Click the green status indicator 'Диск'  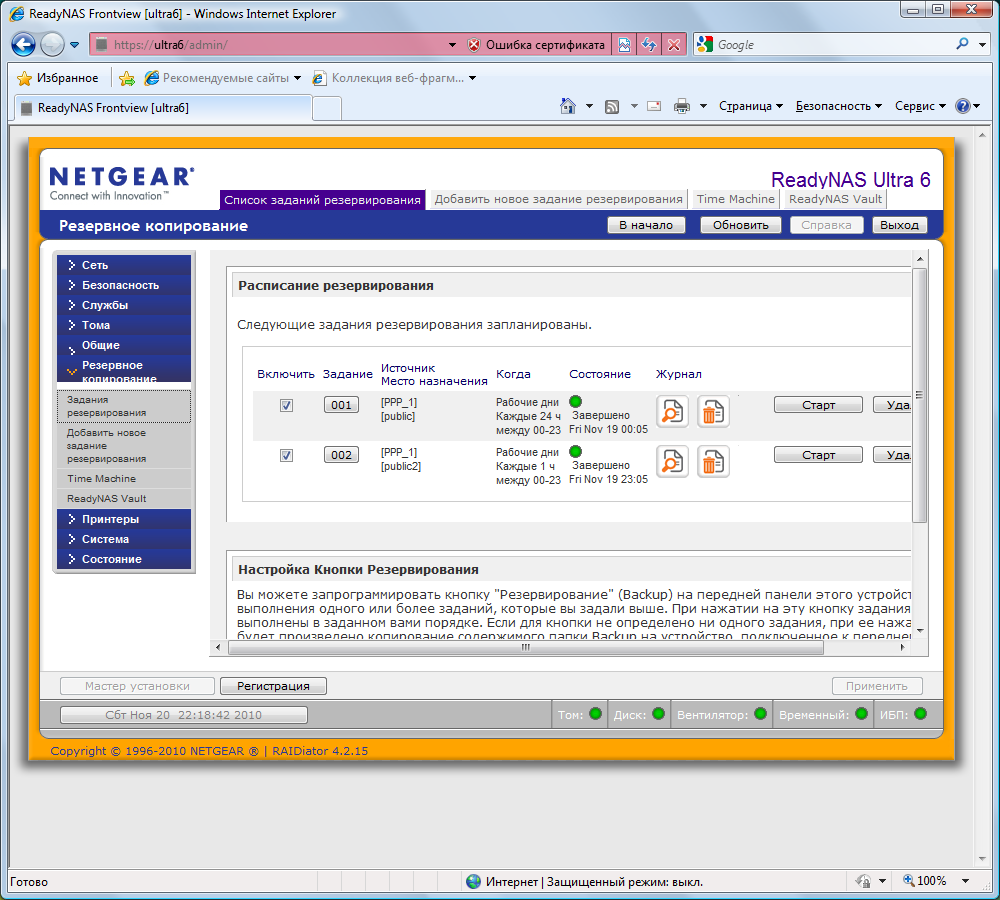click(659, 714)
